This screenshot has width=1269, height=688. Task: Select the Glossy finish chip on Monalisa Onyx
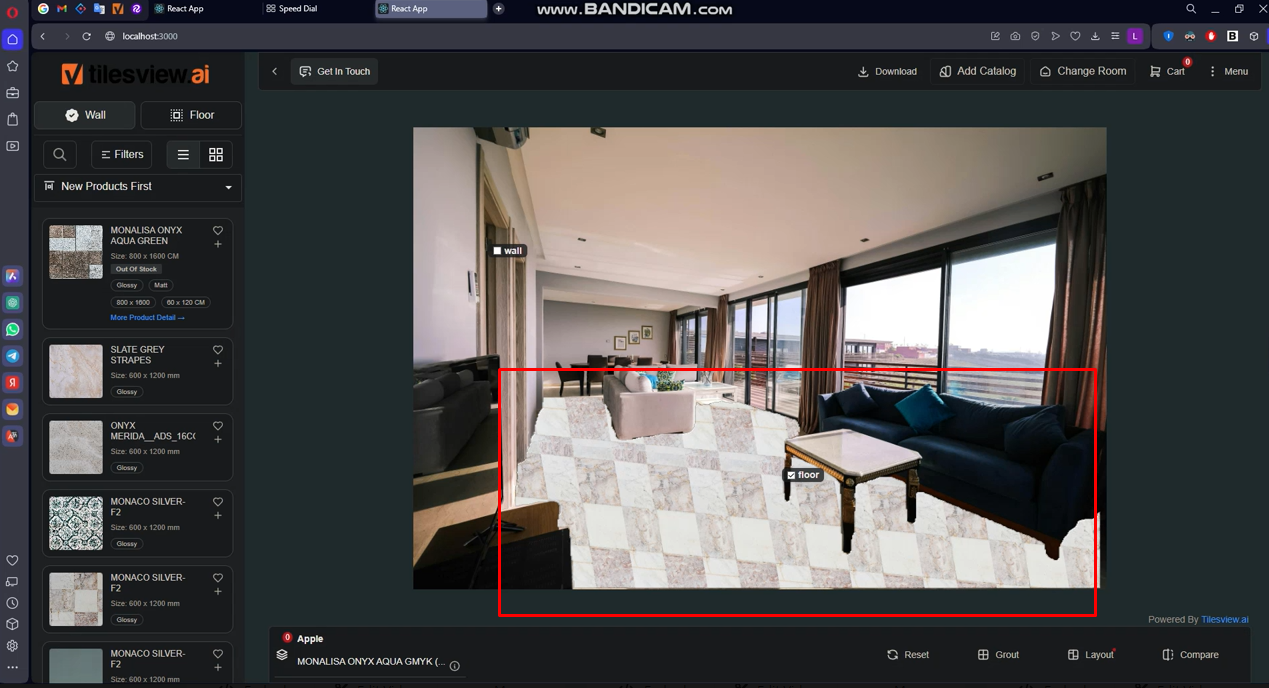tap(127, 285)
